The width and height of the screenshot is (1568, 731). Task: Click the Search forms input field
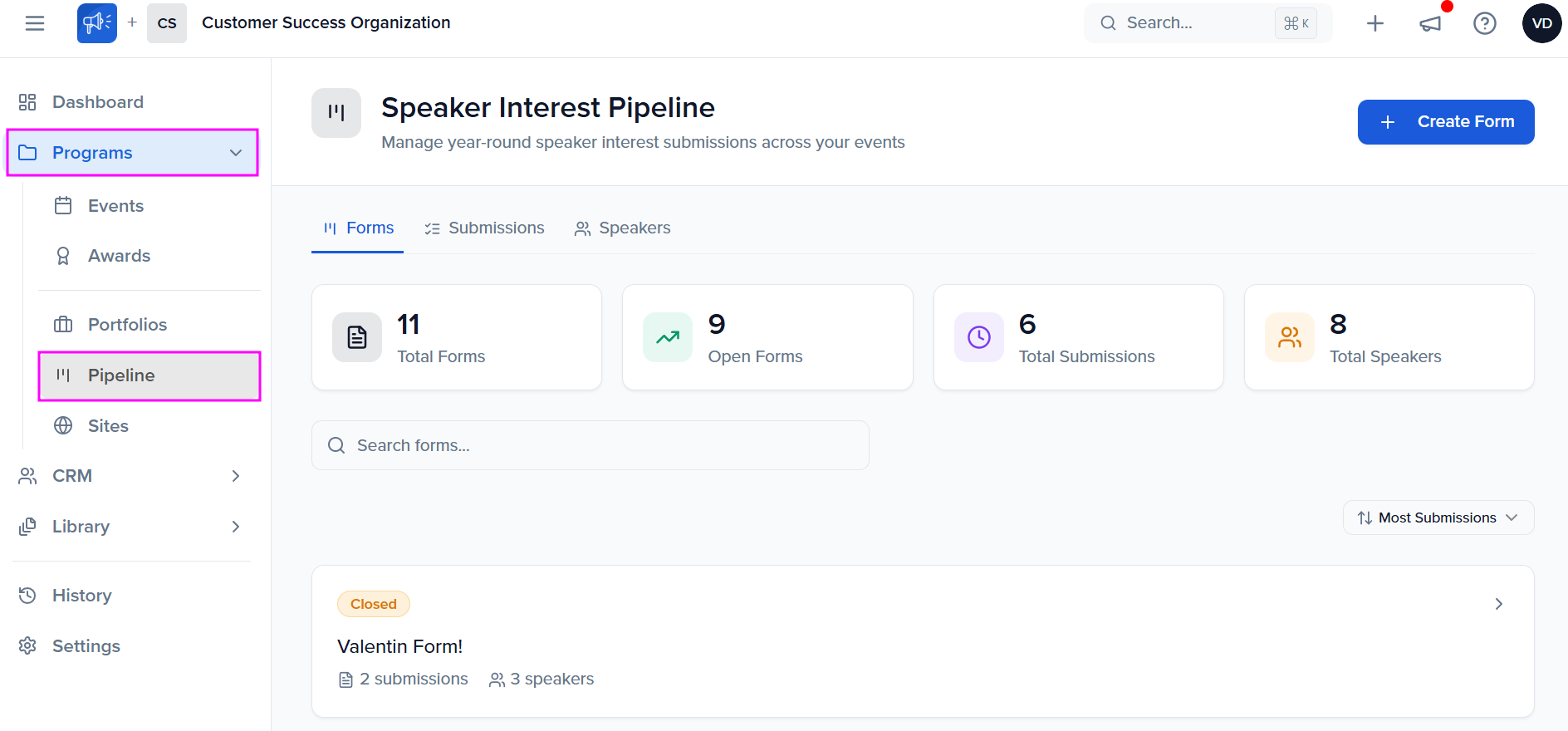[x=590, y=445]
